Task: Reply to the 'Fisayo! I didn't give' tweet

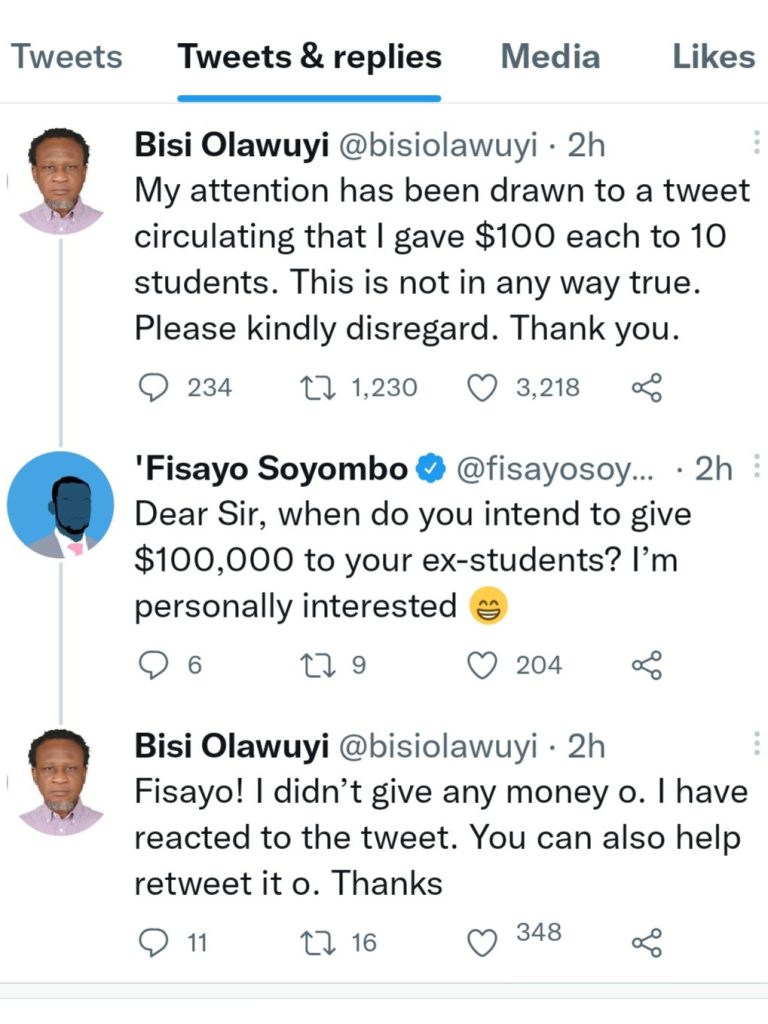Action: [x=152, y=941]
